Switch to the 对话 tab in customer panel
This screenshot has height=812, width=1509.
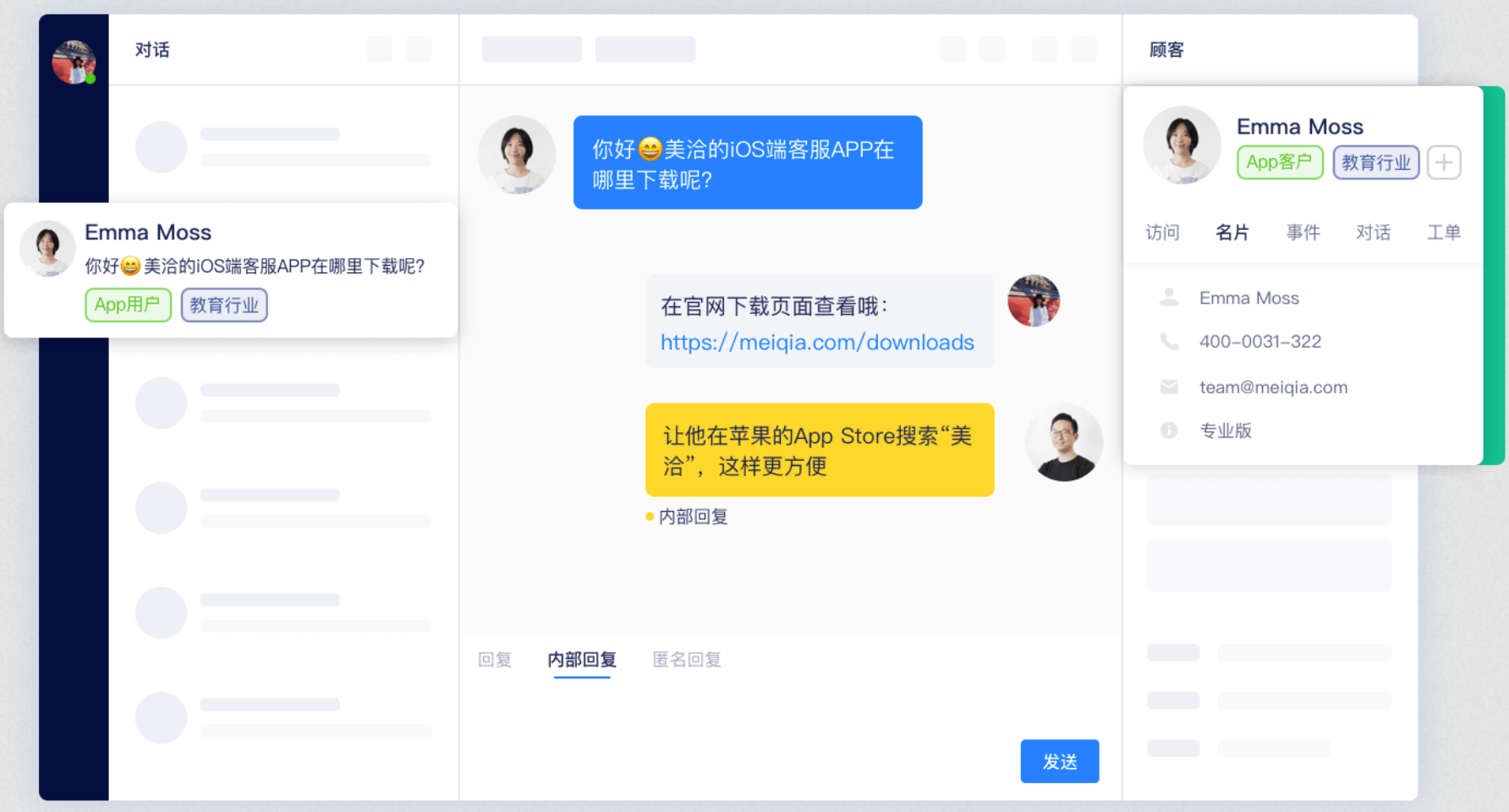[1373, 233]
